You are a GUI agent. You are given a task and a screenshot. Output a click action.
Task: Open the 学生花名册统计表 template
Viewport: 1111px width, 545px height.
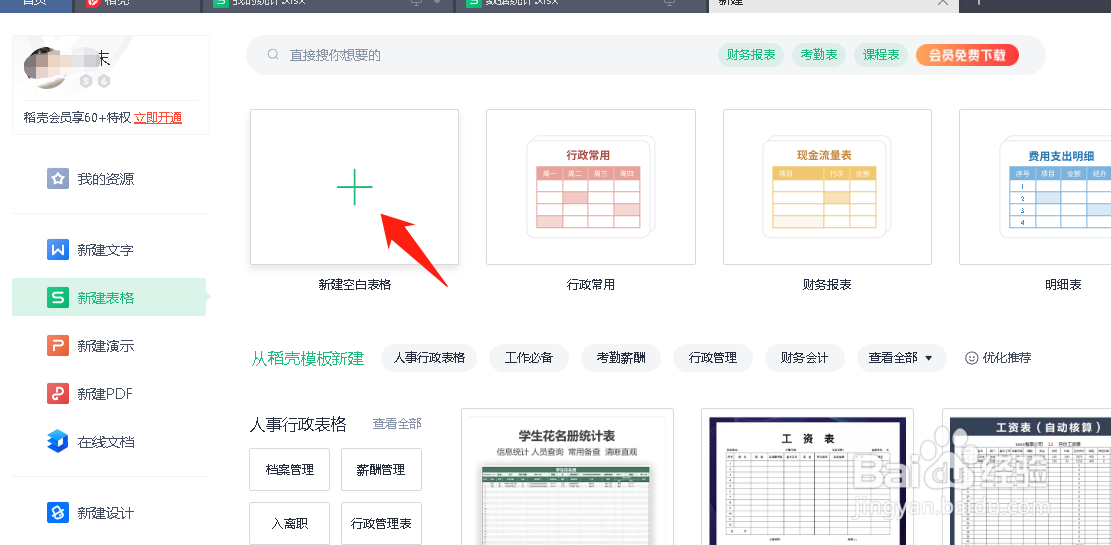pyautogui.click(x=567, y=477)
